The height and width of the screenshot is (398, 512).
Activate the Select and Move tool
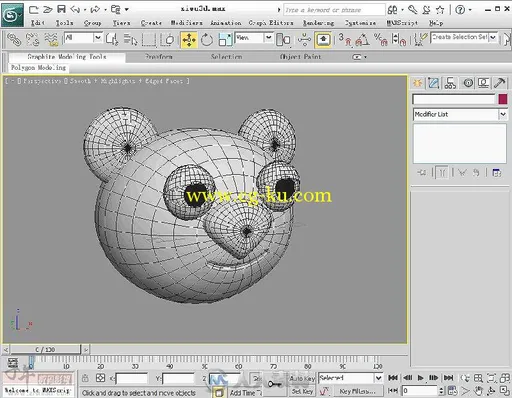pos(189,39)
